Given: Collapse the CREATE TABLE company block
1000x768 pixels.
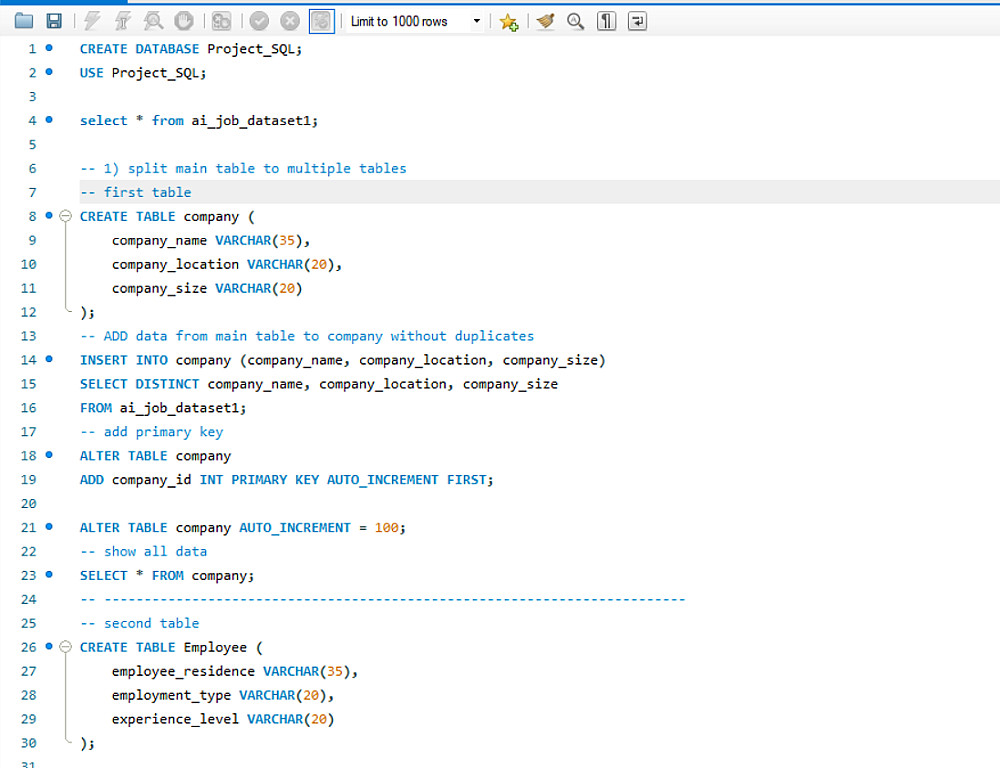Looking at the screenshot, I should pyautogui.click(x=66, y=216).
